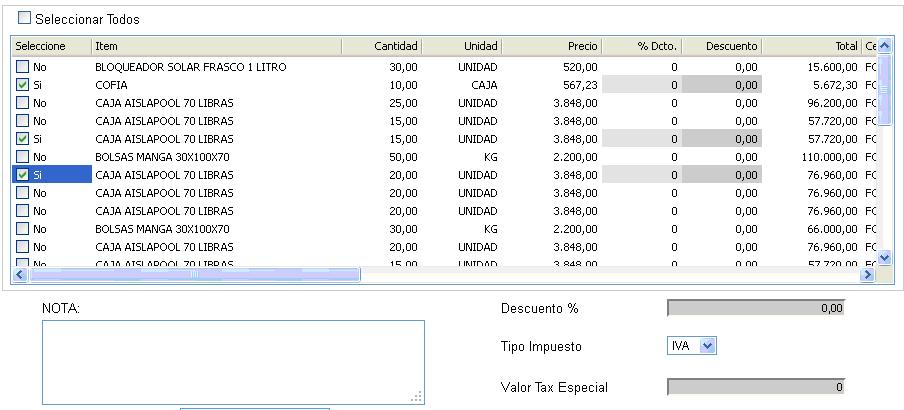The height and width of the screenshot is (410, 904).
Task: Click the vertical scrollbar thumb of the table
Action: pos(884,90)
